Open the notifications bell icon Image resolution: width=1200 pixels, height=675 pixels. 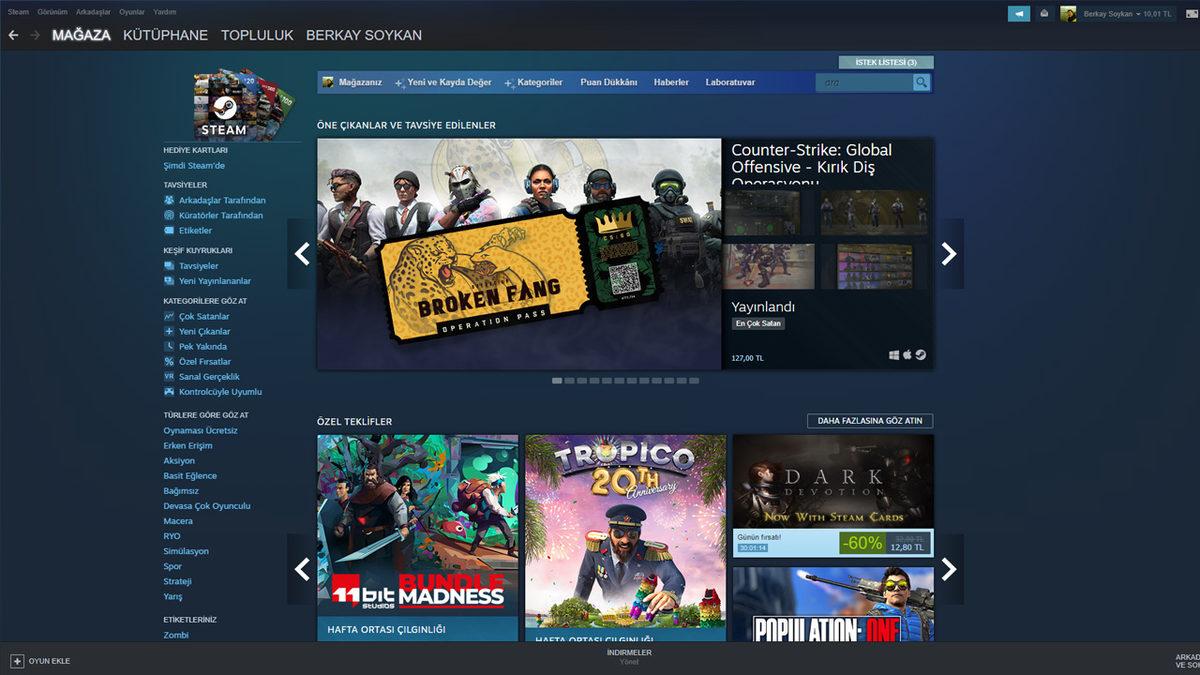click(1044, 14)
